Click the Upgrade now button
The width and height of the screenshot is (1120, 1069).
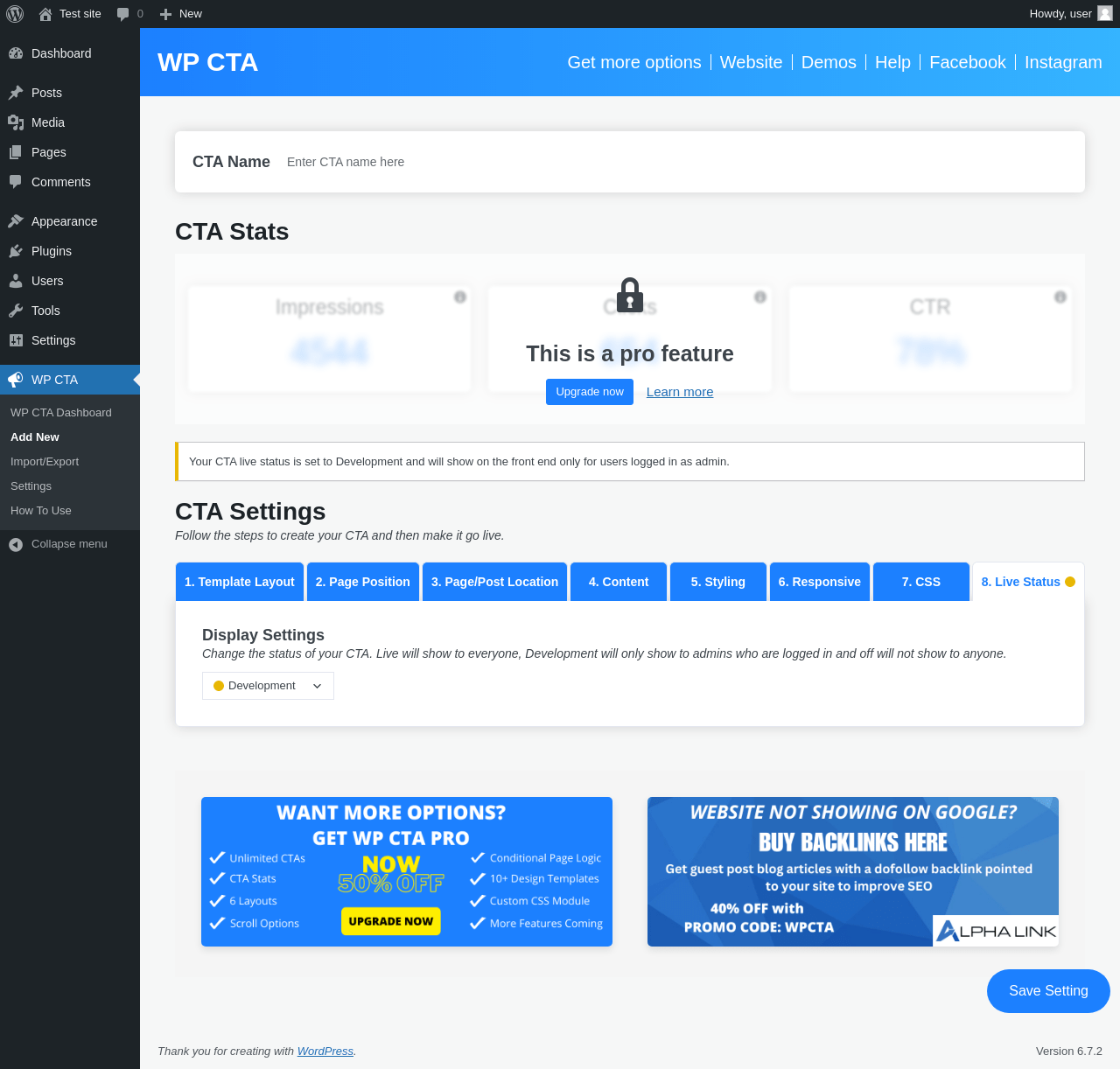590,392
